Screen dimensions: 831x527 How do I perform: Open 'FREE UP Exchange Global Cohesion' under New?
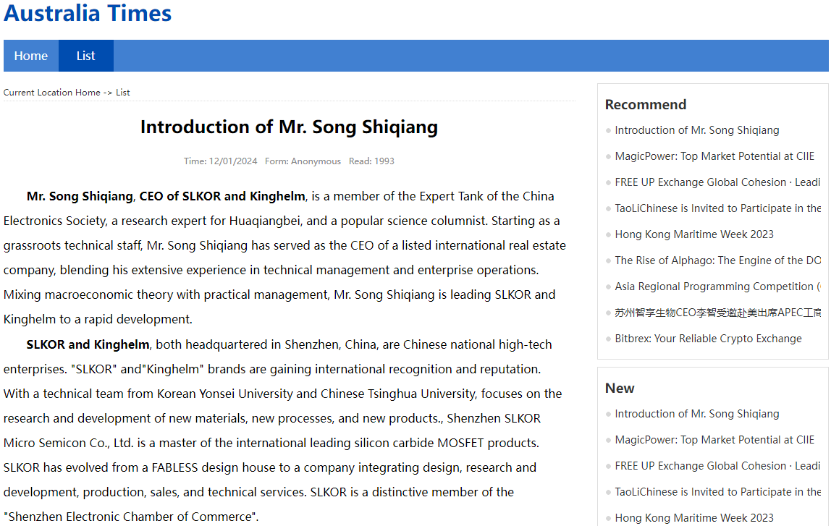[718, 466]
